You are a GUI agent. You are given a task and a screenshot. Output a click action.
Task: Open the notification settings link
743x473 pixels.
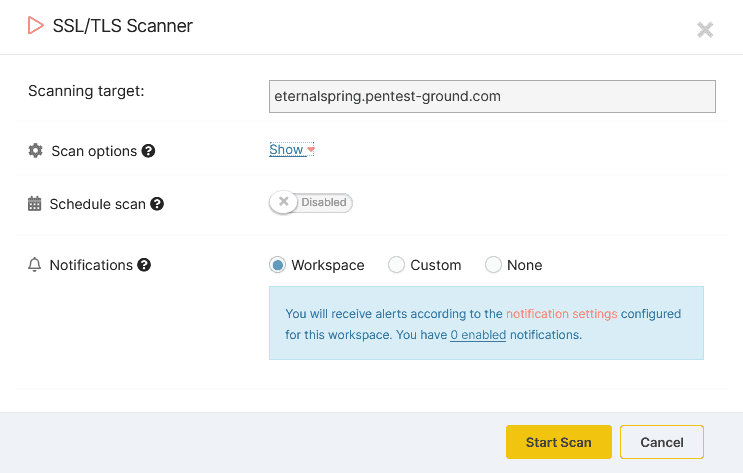point(561,313)
